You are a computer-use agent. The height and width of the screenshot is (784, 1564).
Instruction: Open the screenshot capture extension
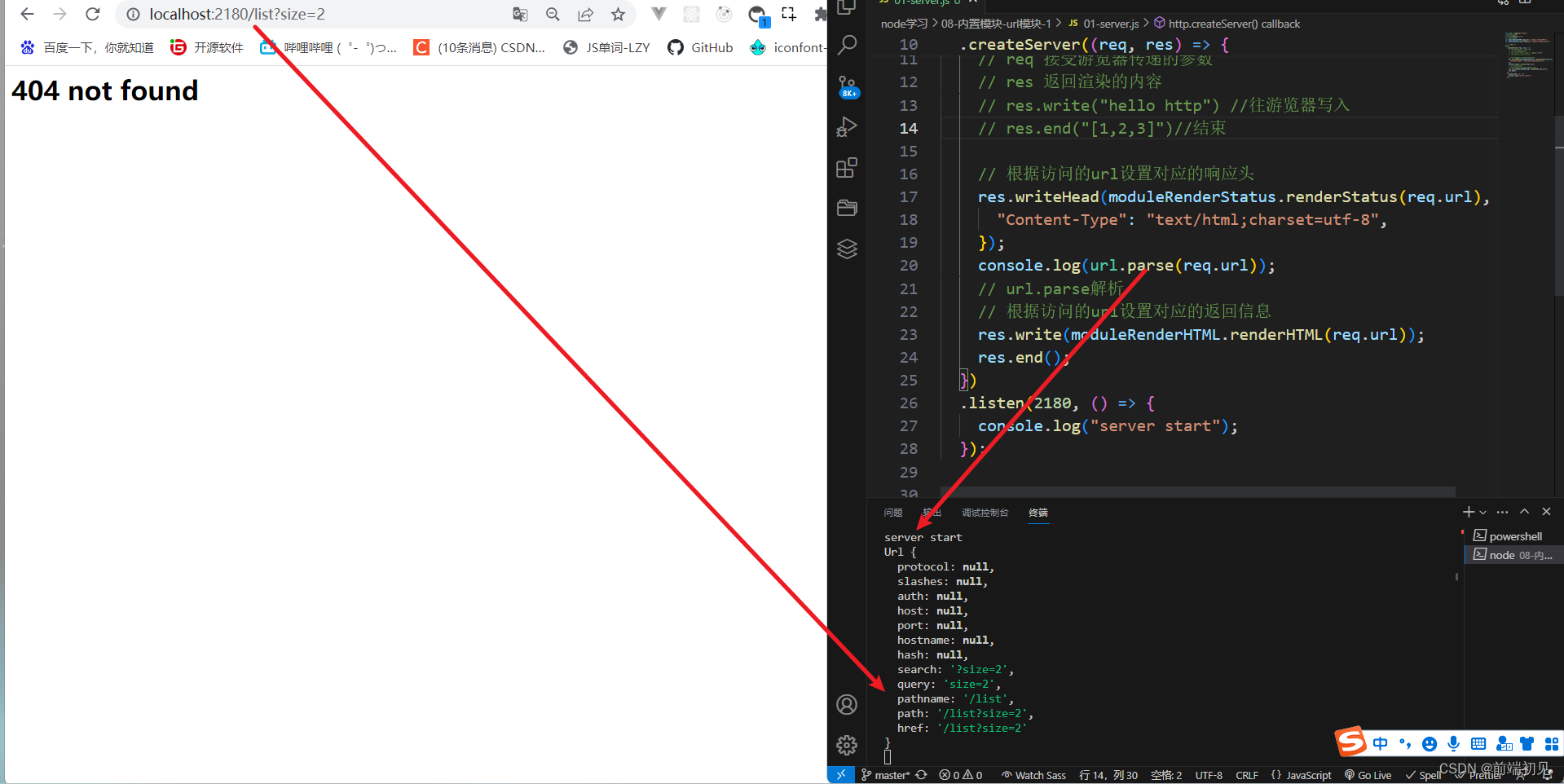789,14
